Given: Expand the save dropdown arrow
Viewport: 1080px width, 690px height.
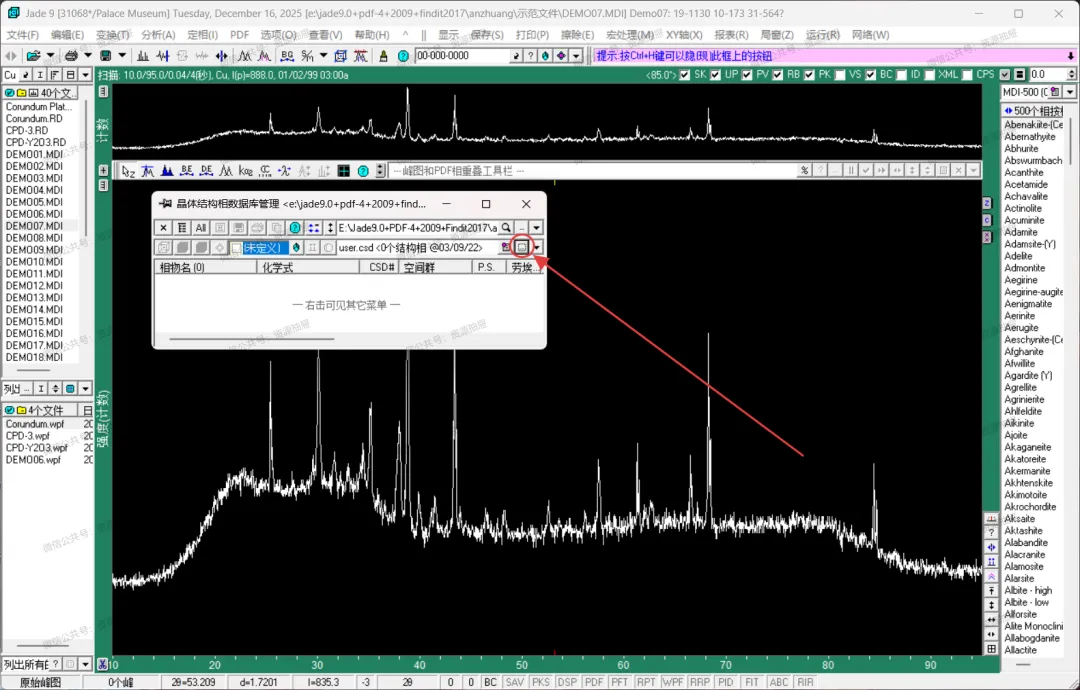Looking at the screenshot, I should pyautogui.click(x=122, y=56).
